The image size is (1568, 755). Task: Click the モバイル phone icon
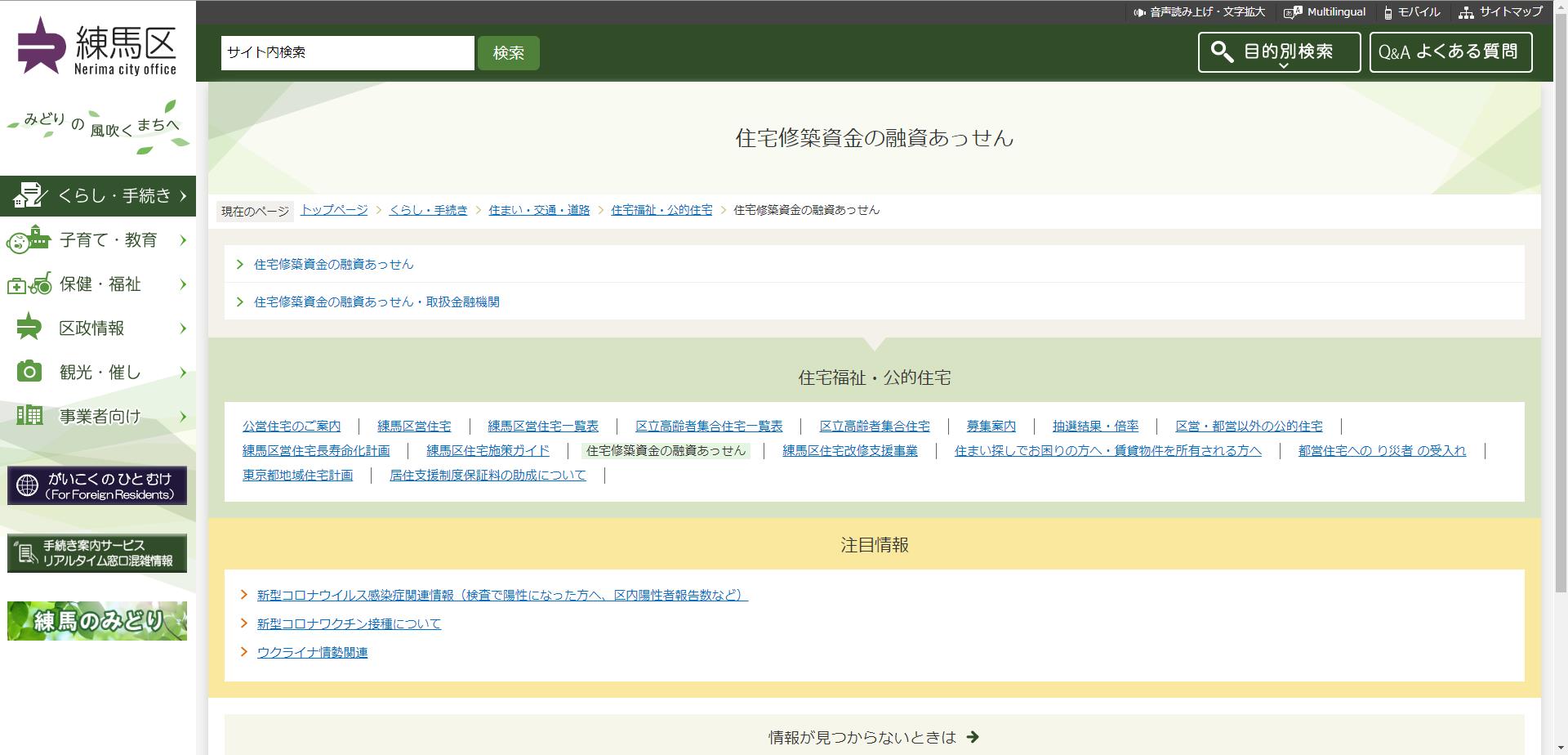[1388, 12]
